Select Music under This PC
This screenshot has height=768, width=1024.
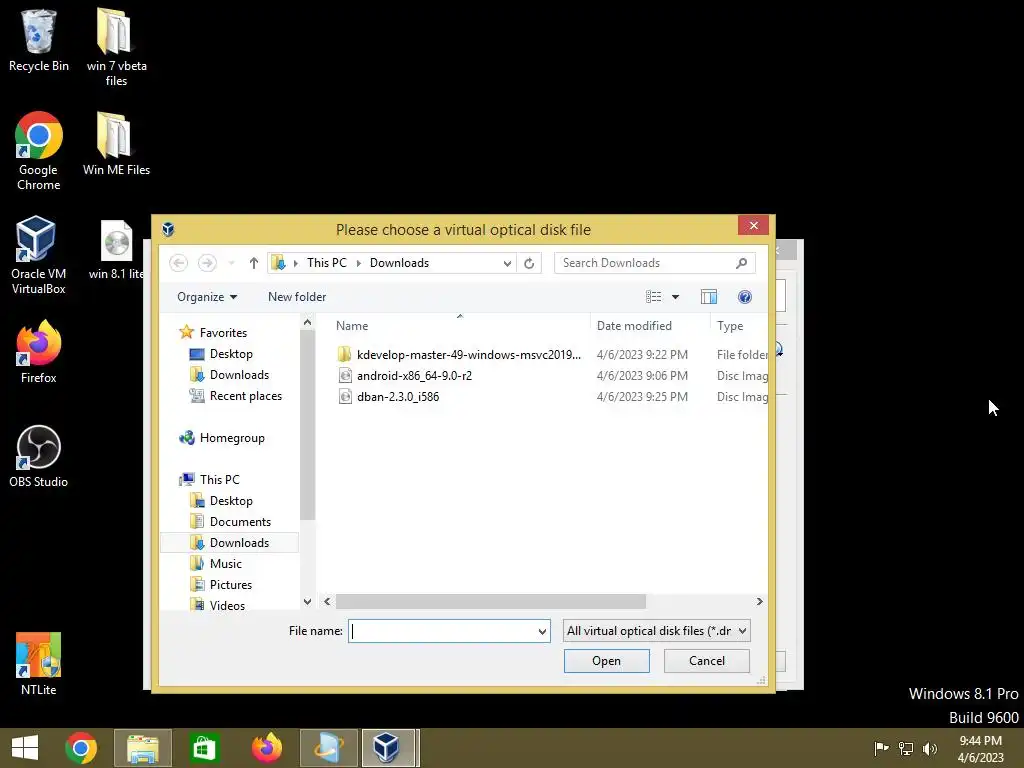point(216,564)
